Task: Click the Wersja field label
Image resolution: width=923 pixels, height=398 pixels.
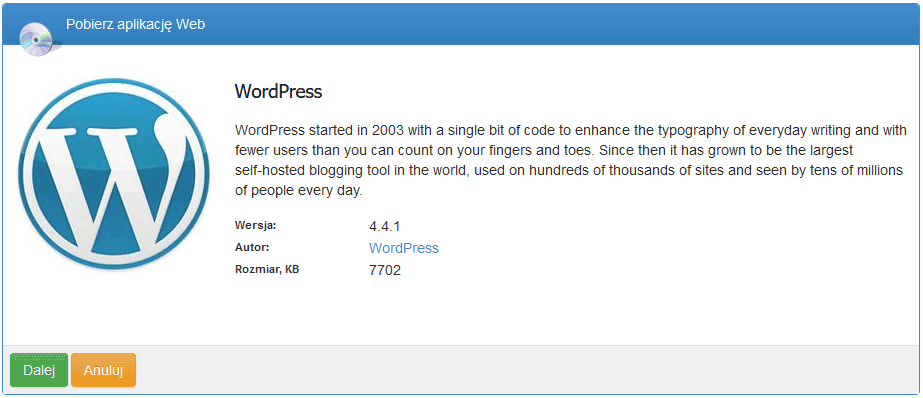Action: pyautogui.click(x=255, y=225)
